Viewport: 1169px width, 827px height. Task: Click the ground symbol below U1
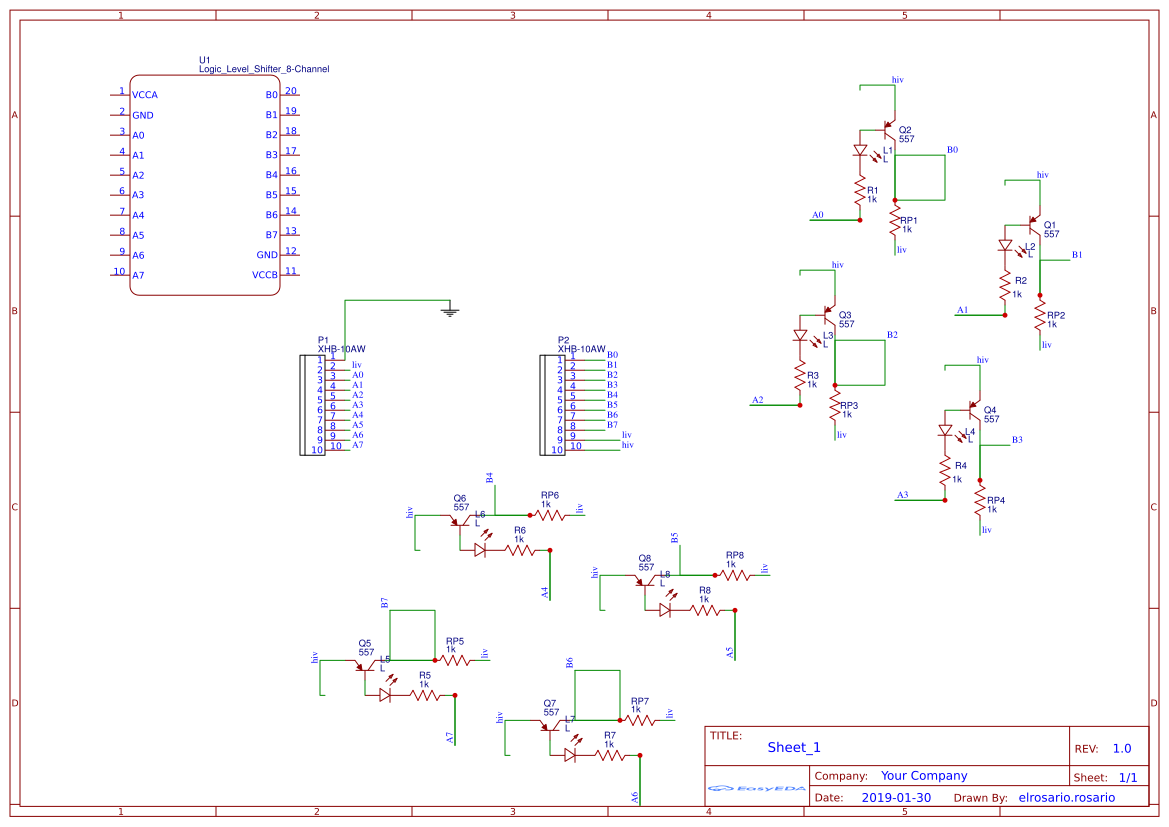[x=449, y=310]
